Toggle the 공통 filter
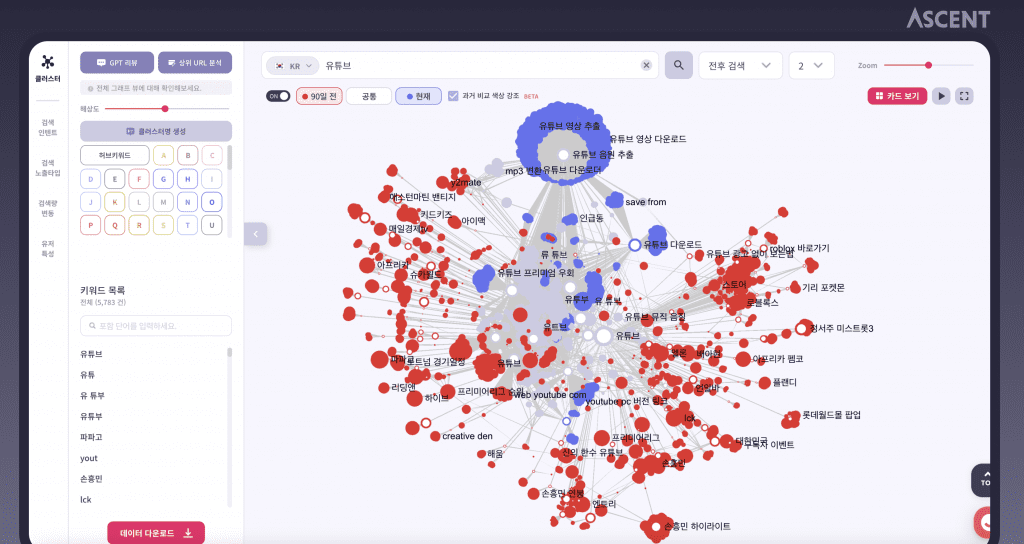The width and height of the screenshot is (1024, 544). pyautogui.click(x=368, y=96)
